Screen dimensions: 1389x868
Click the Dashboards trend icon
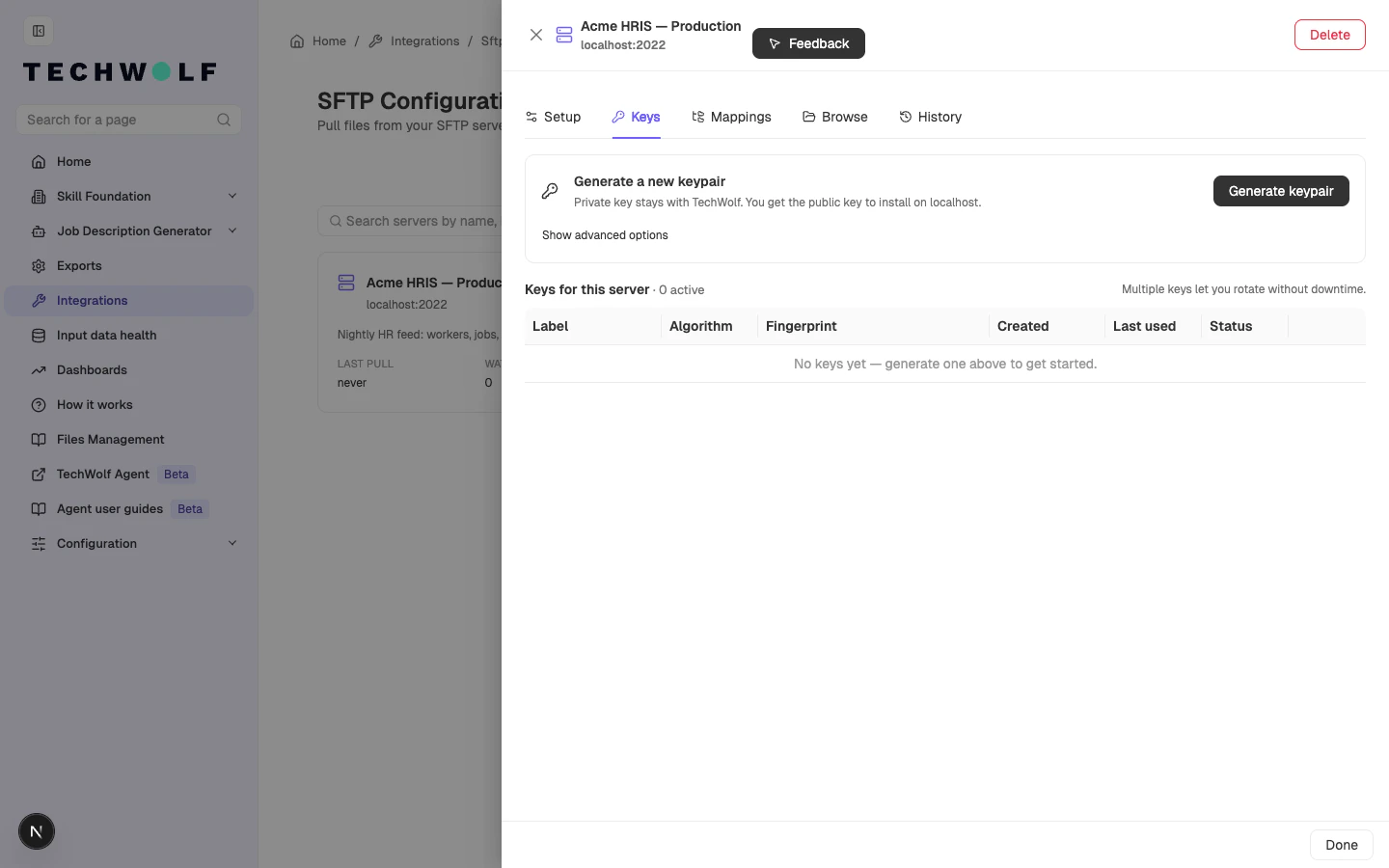pos(39,370)
